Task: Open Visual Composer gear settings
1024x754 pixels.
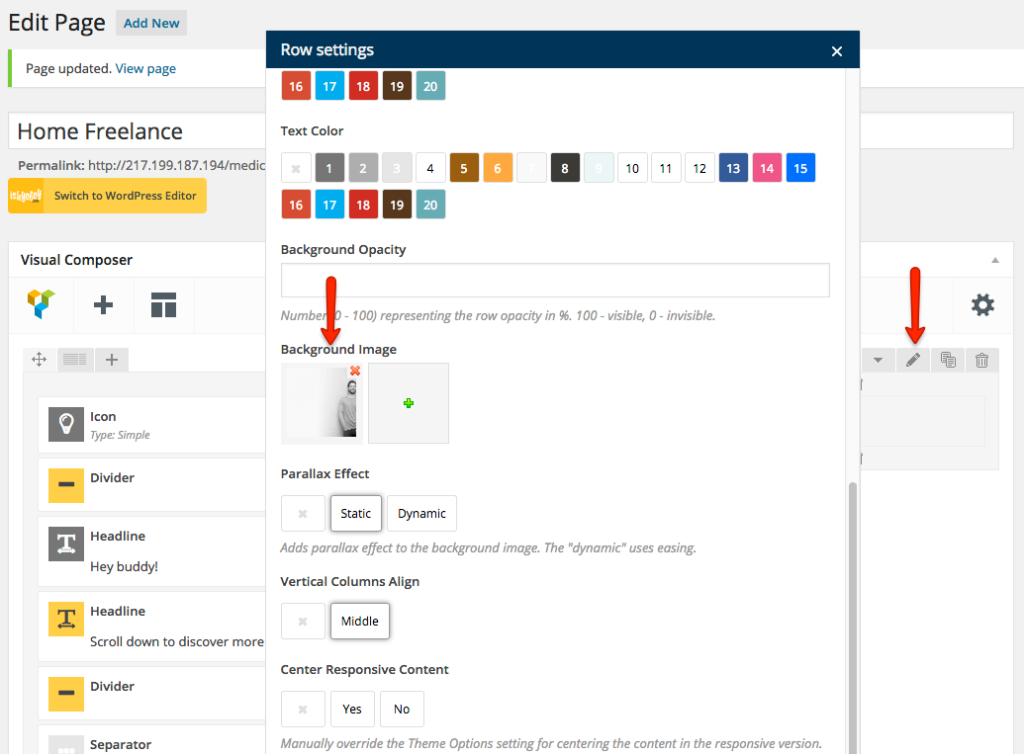Action: click(982, 305)
